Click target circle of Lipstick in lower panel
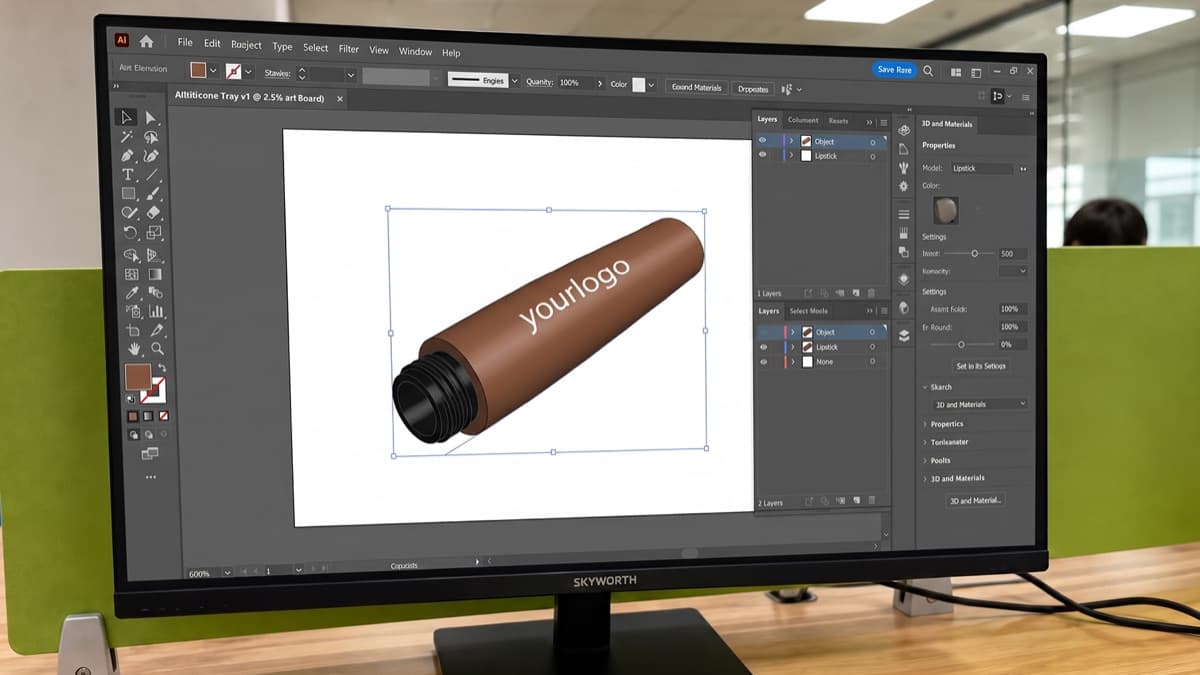Screen dimensions: 1200x675 click(x=873, y=347)
